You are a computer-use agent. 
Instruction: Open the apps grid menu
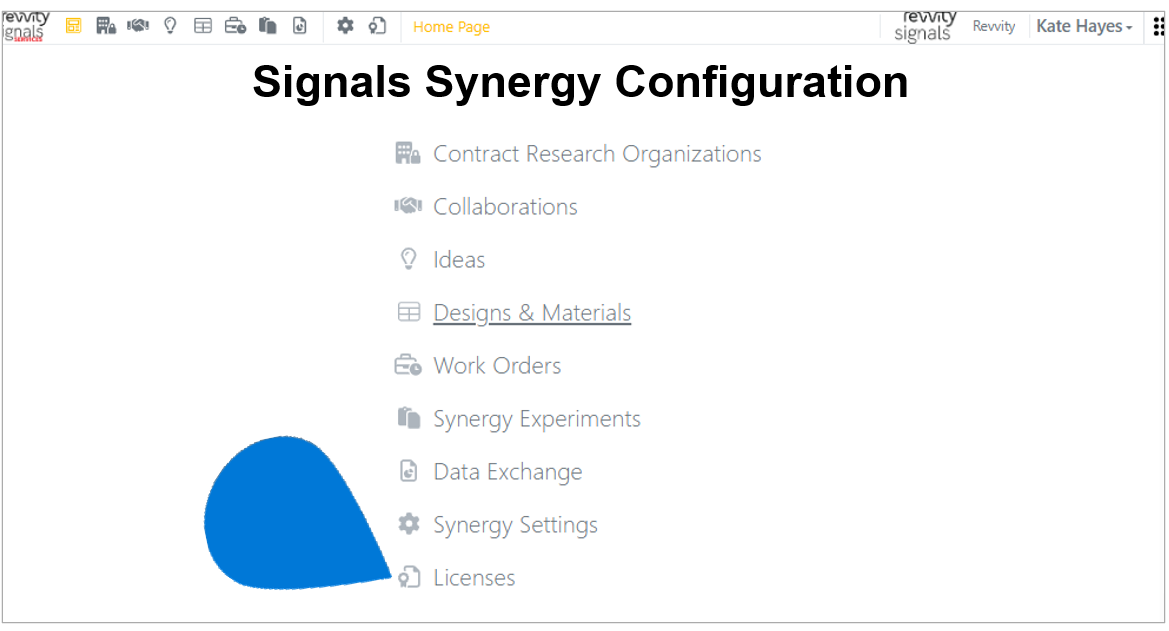[x=1158, y=27]
